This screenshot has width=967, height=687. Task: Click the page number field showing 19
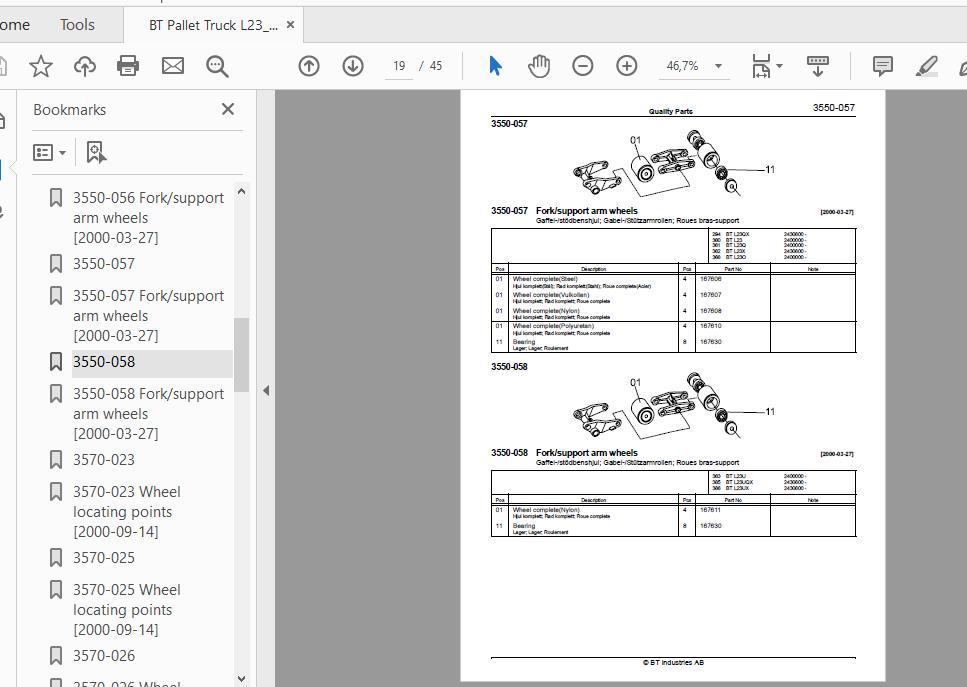(399, 66)
